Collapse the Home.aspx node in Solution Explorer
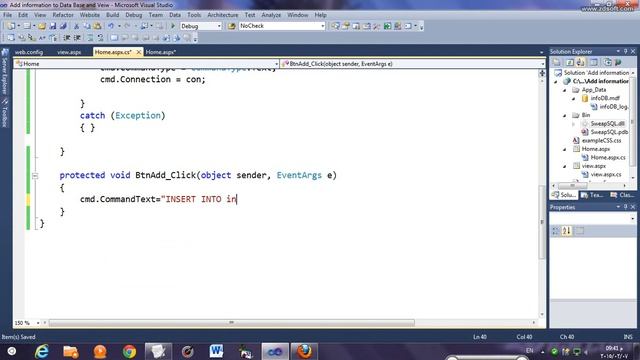The image size is (640, 360). 565,149
